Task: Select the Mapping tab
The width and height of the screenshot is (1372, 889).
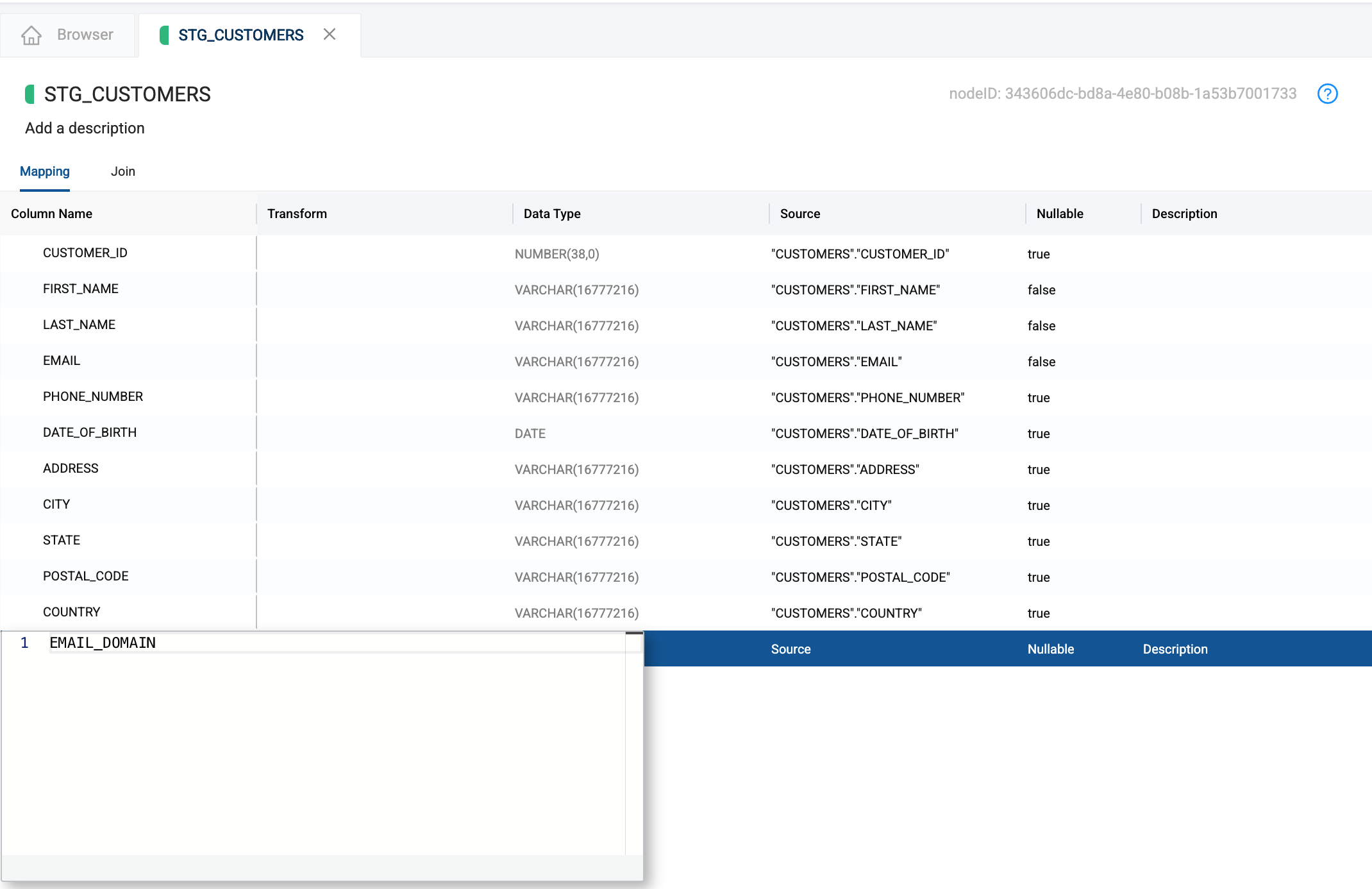Action: [x=44, y=171]
